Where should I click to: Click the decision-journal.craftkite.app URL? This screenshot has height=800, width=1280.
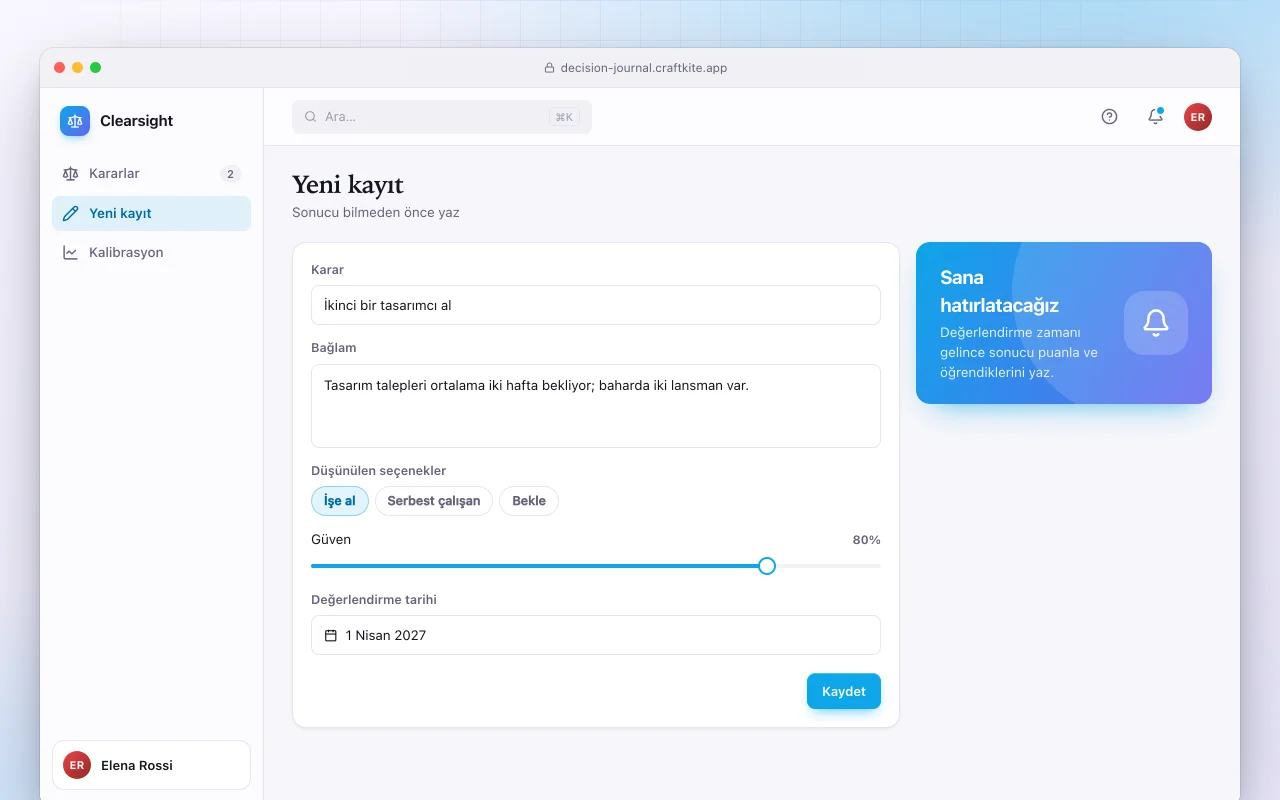[x=644, y=68]
